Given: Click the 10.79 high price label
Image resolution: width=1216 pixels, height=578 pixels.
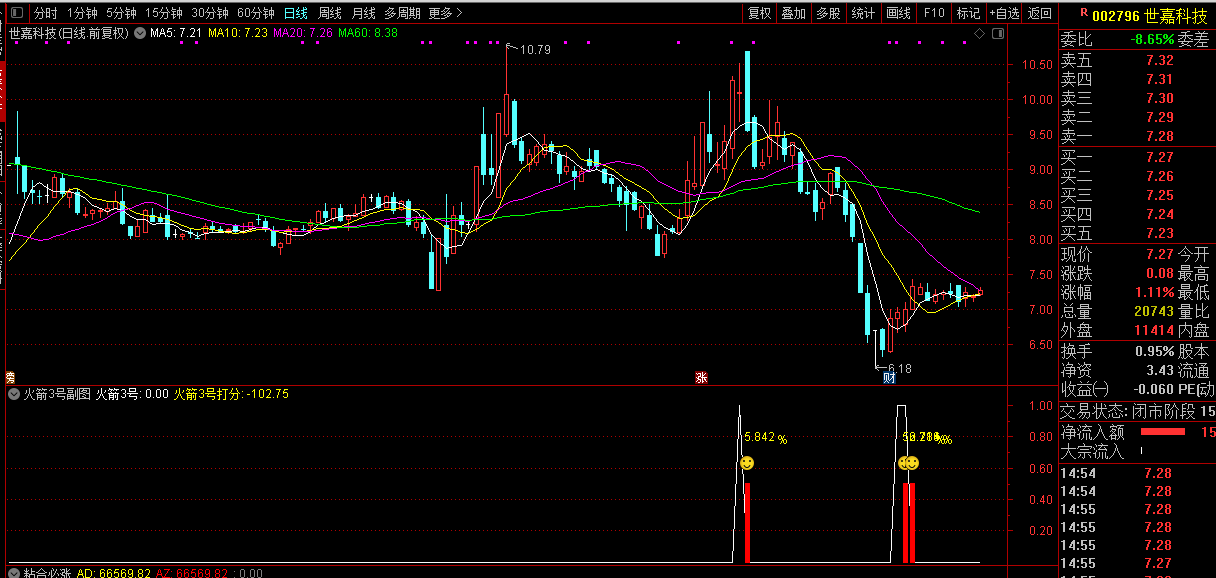Looking at the screenshot, I should (x=536, y=49).
